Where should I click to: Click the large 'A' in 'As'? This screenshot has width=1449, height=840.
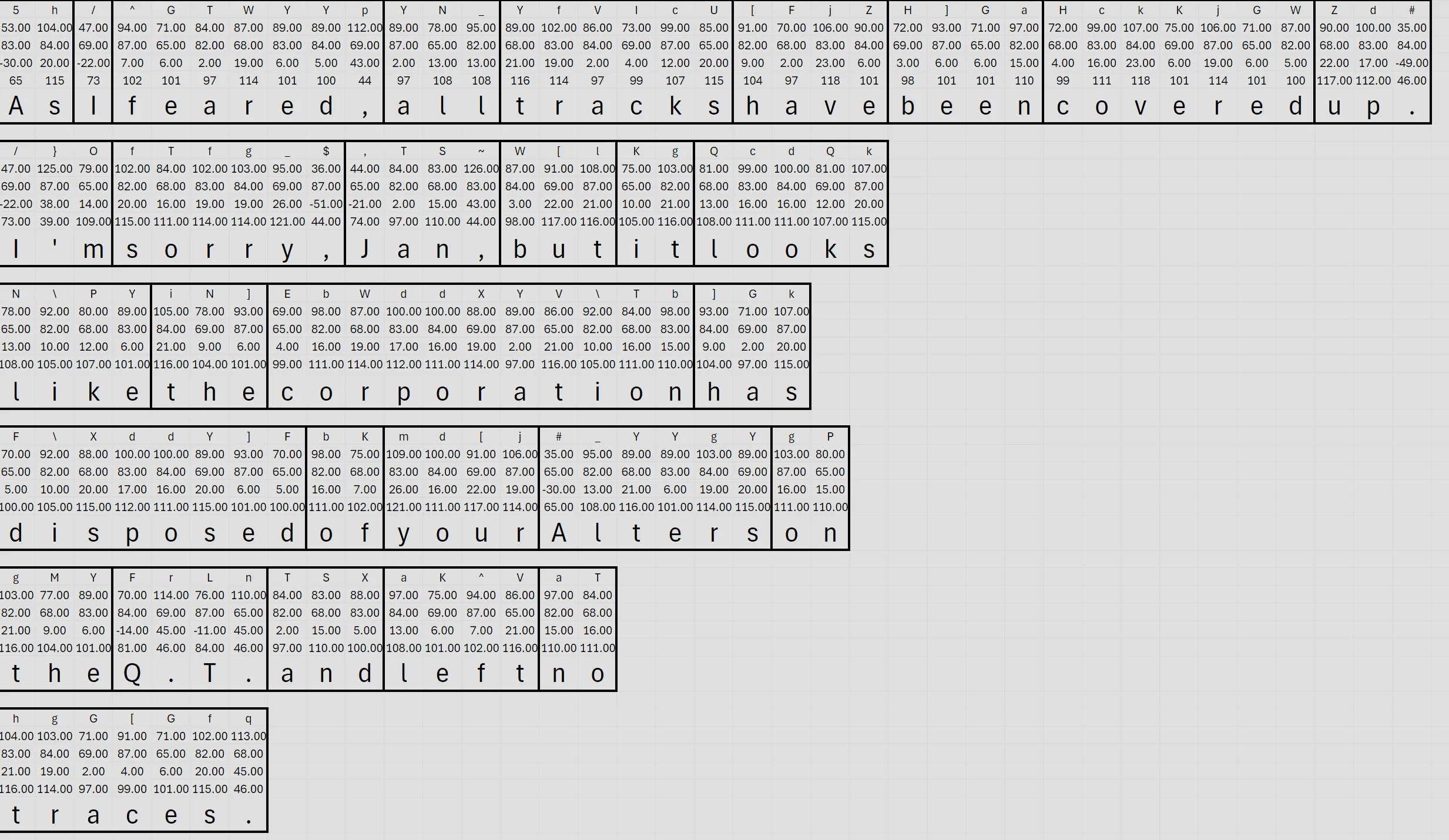point(16,106)
